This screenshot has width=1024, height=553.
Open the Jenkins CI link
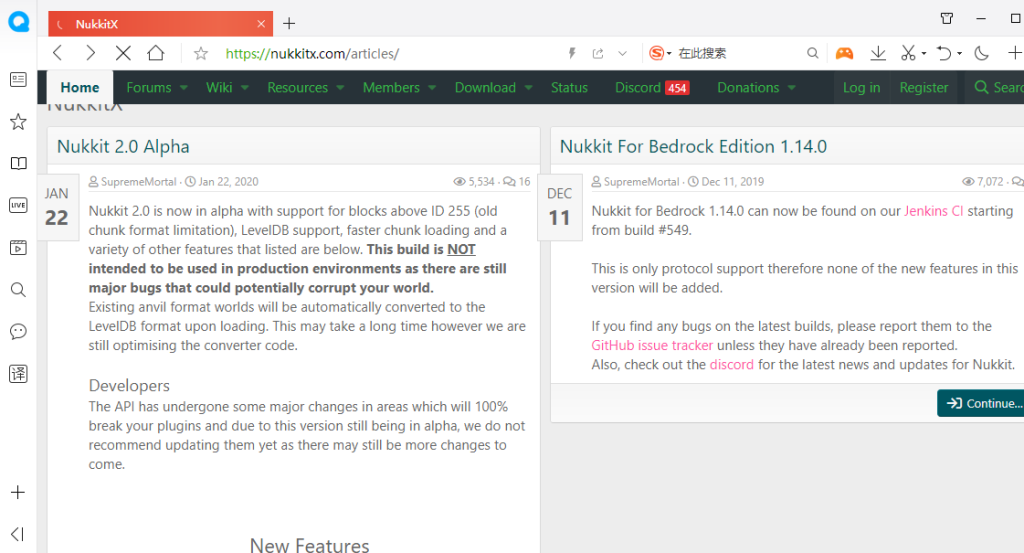933,211
